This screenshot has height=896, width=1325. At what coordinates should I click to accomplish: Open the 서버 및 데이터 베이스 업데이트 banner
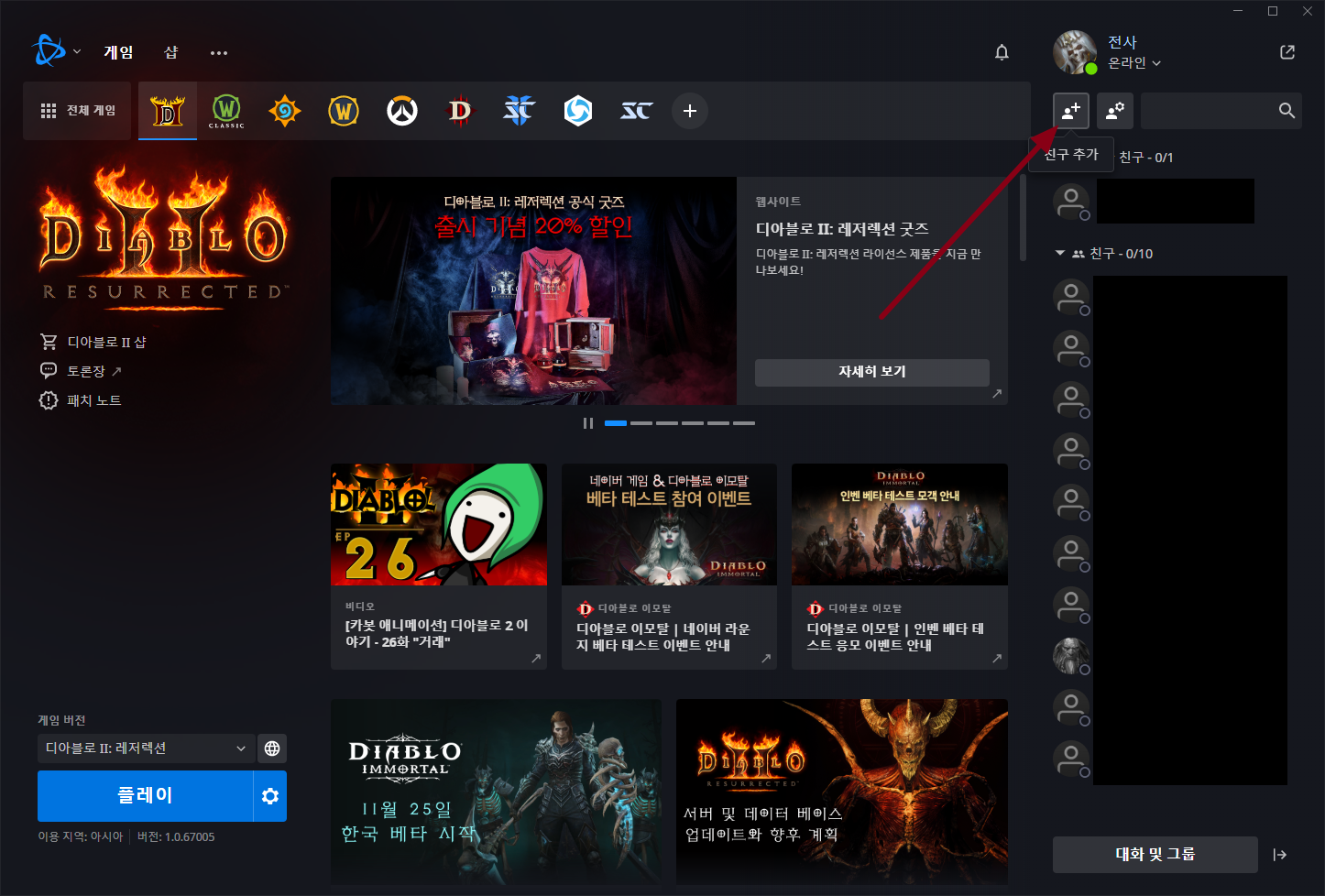click(x=842, y=792)
